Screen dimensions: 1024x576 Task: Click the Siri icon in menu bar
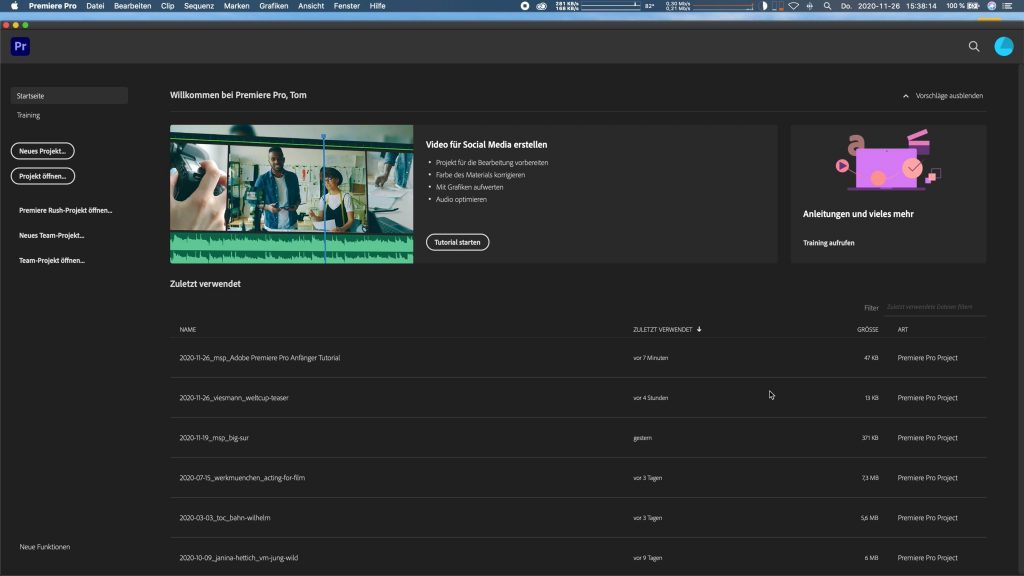pyautogui.click(x=991, y=6)
